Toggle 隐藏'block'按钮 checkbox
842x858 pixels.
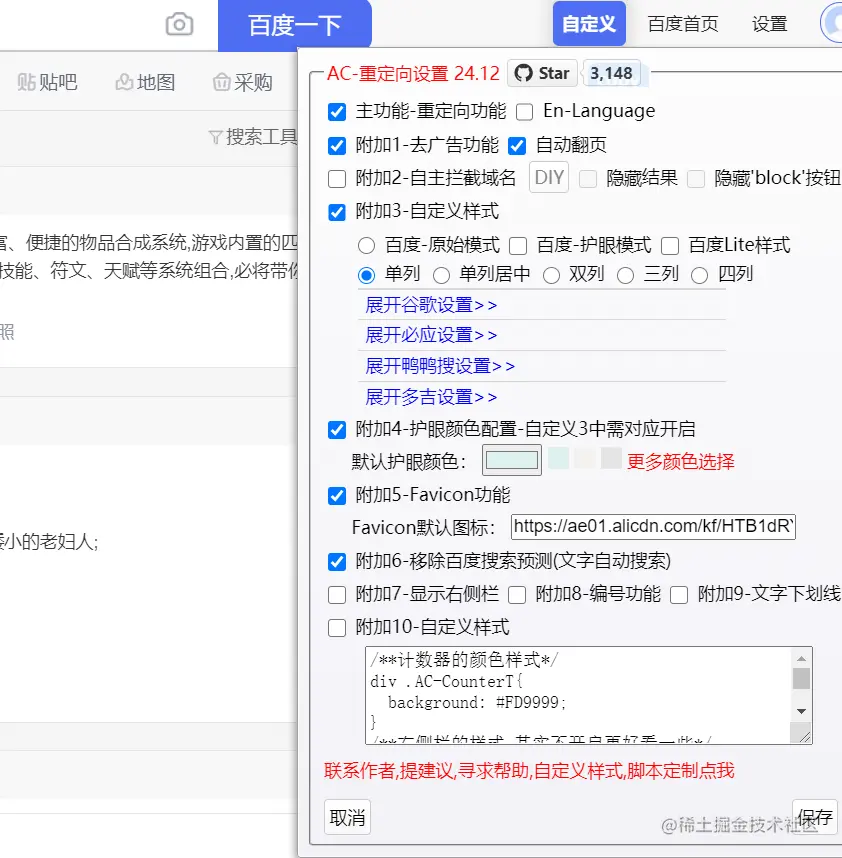pyautogui.click(x=696, y=179)
